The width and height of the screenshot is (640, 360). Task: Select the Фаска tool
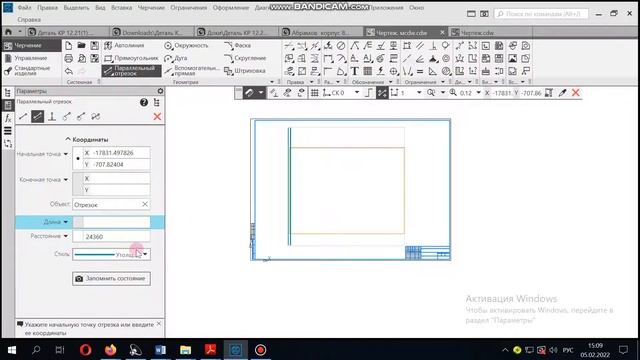(238, 46)
